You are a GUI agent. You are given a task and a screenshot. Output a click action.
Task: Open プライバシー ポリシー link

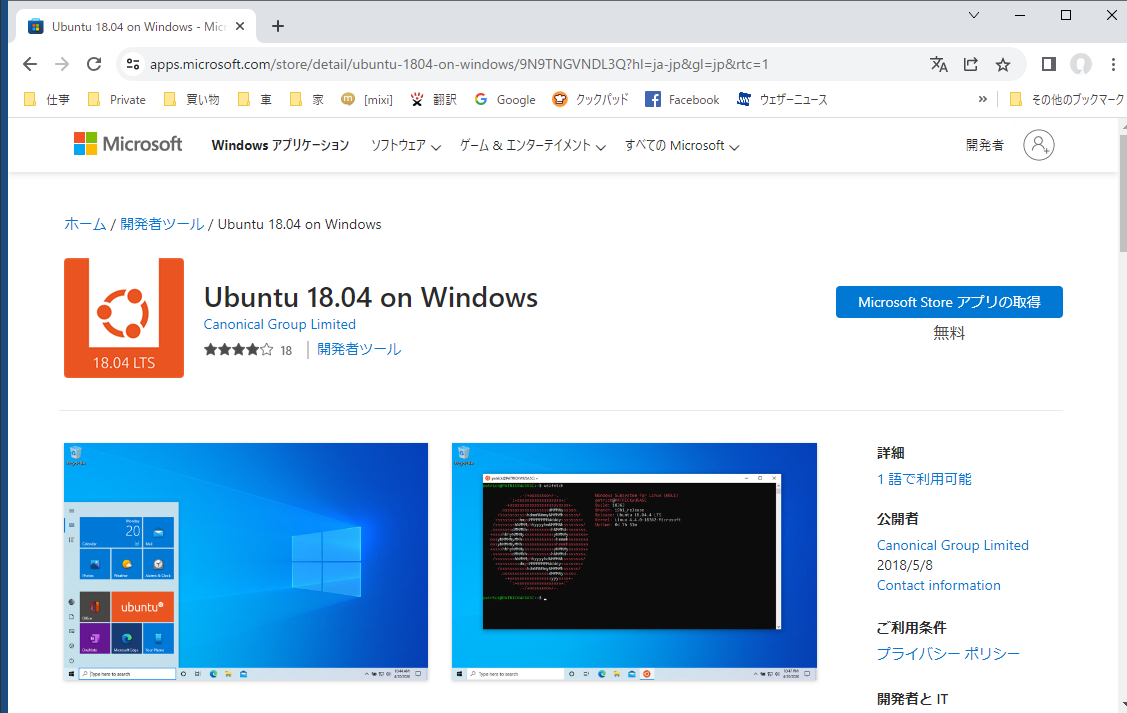click(x=948, y=653)
